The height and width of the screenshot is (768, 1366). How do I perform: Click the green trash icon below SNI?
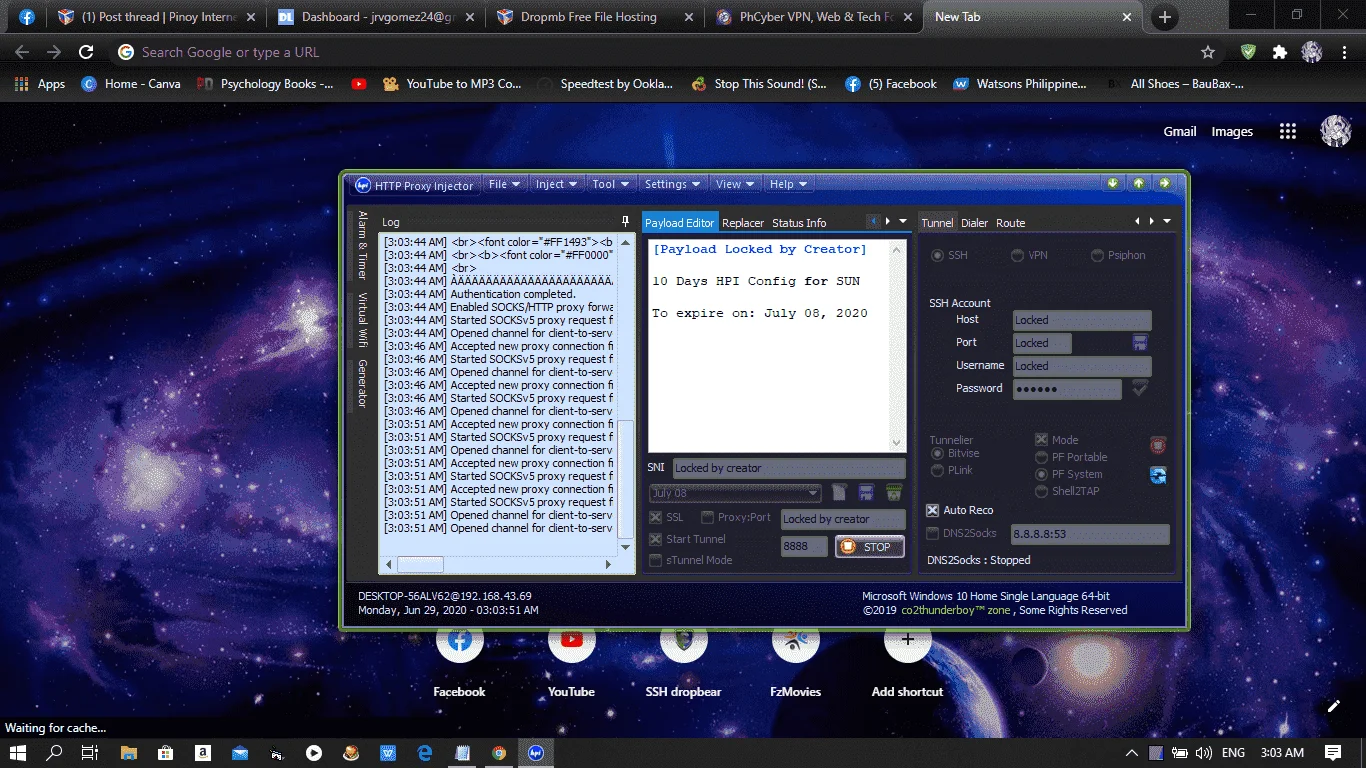click(894, 492)
